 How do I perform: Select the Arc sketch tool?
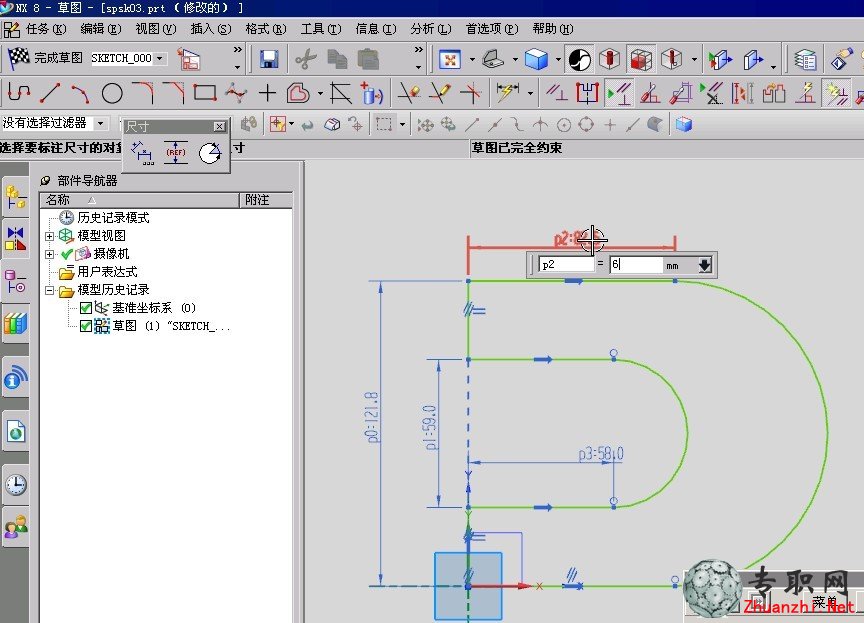tap(80, 93)
